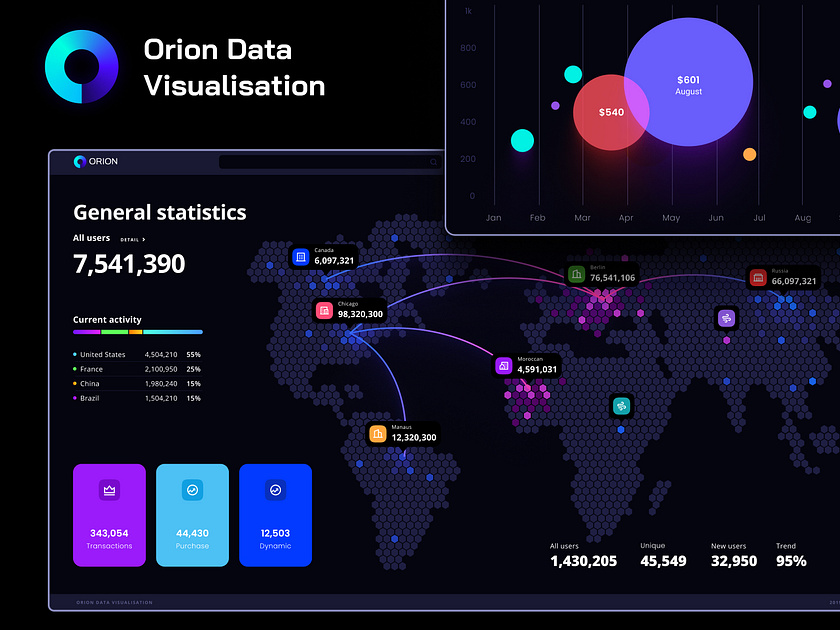Image resolution: width=840 pixels, height=630 pixels.
Task: Open the Purchase 44,430 card
Action: (x=192, y=515)
